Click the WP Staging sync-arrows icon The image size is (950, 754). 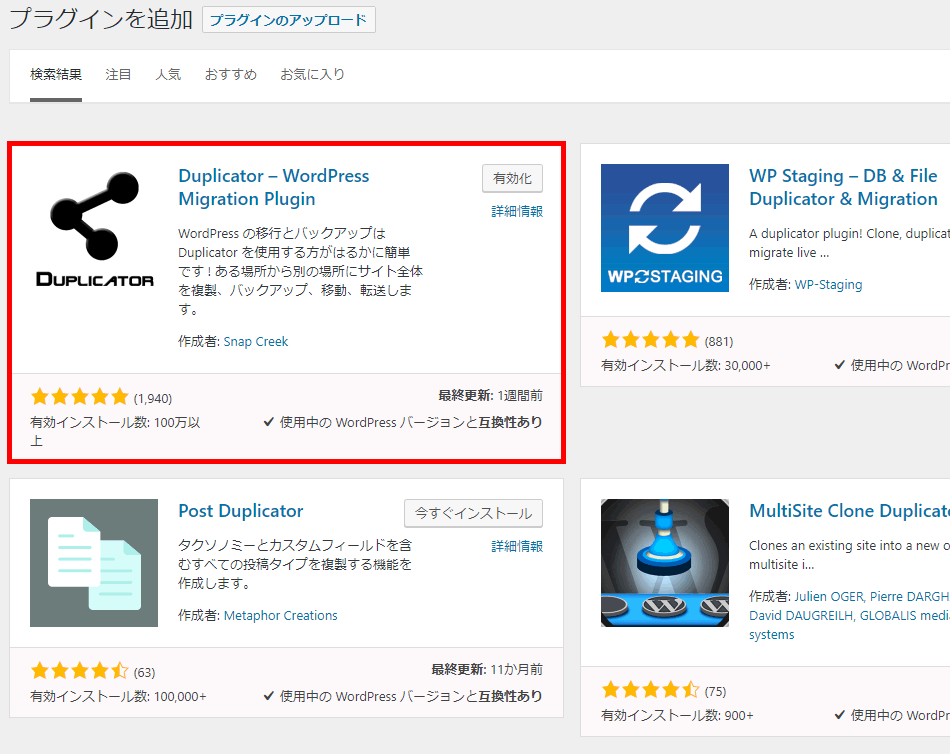(665, 228)
